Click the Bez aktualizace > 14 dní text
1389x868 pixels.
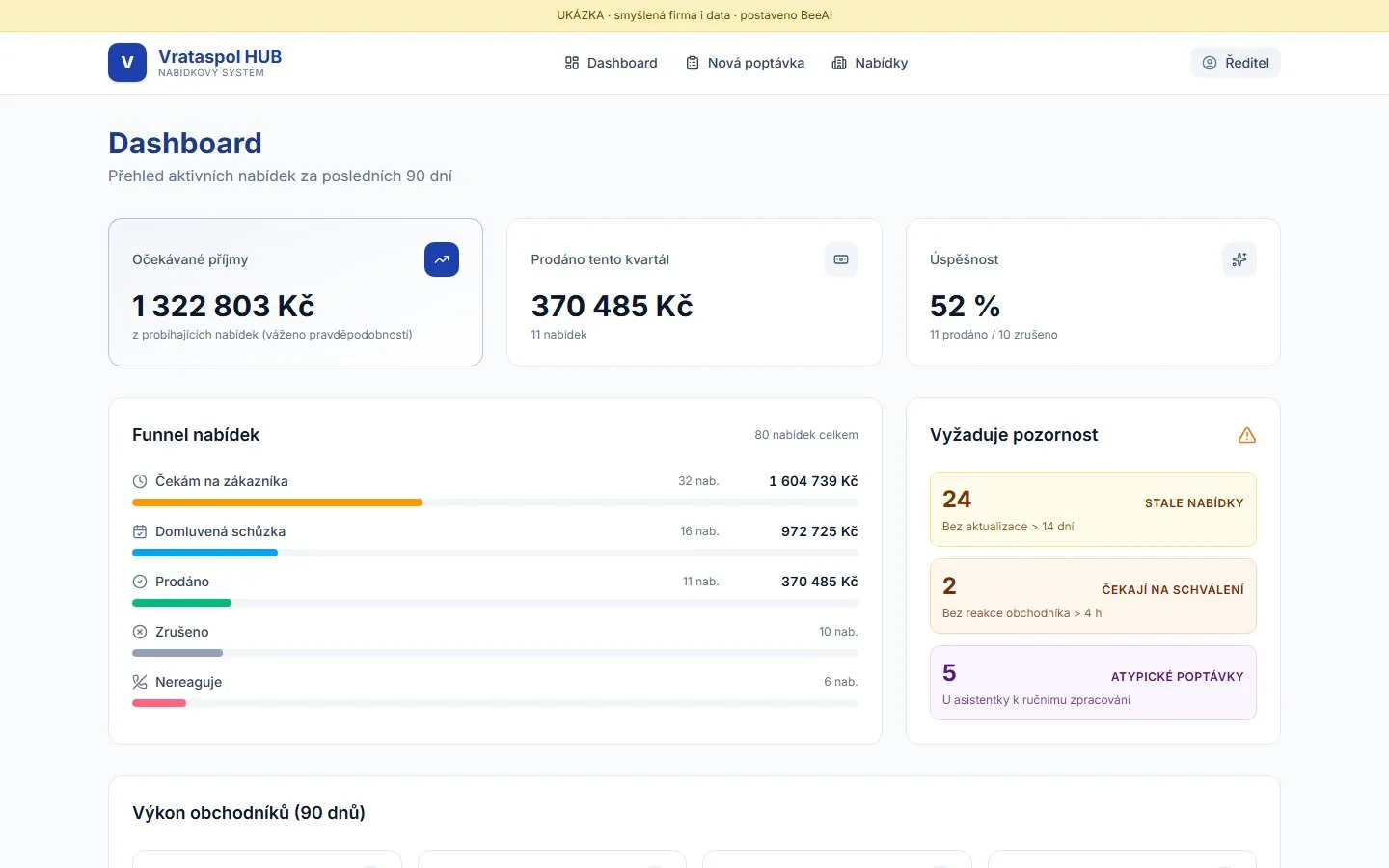pos(1008,527)
